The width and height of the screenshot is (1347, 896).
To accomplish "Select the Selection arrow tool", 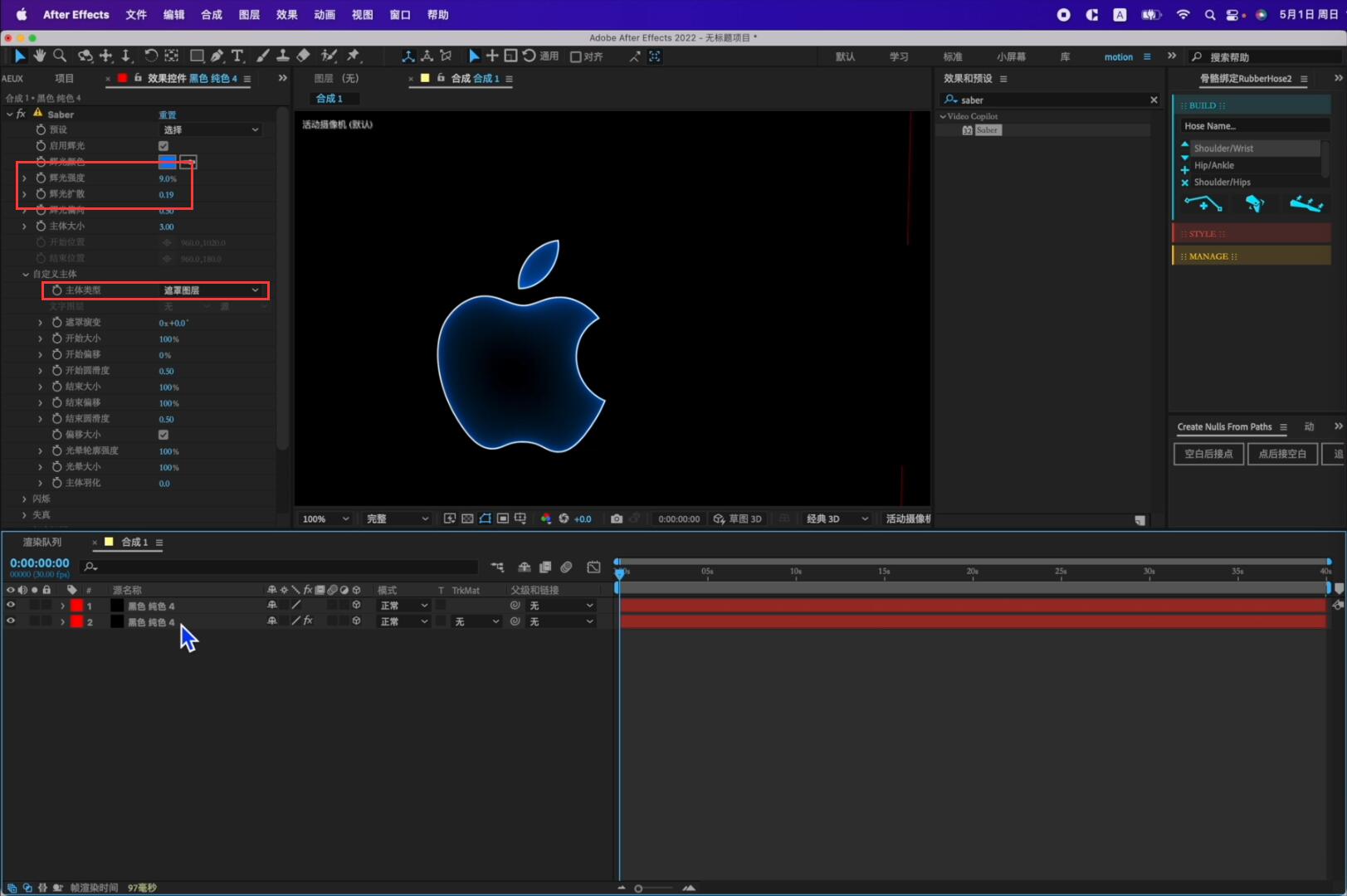I will click(20, 56).
